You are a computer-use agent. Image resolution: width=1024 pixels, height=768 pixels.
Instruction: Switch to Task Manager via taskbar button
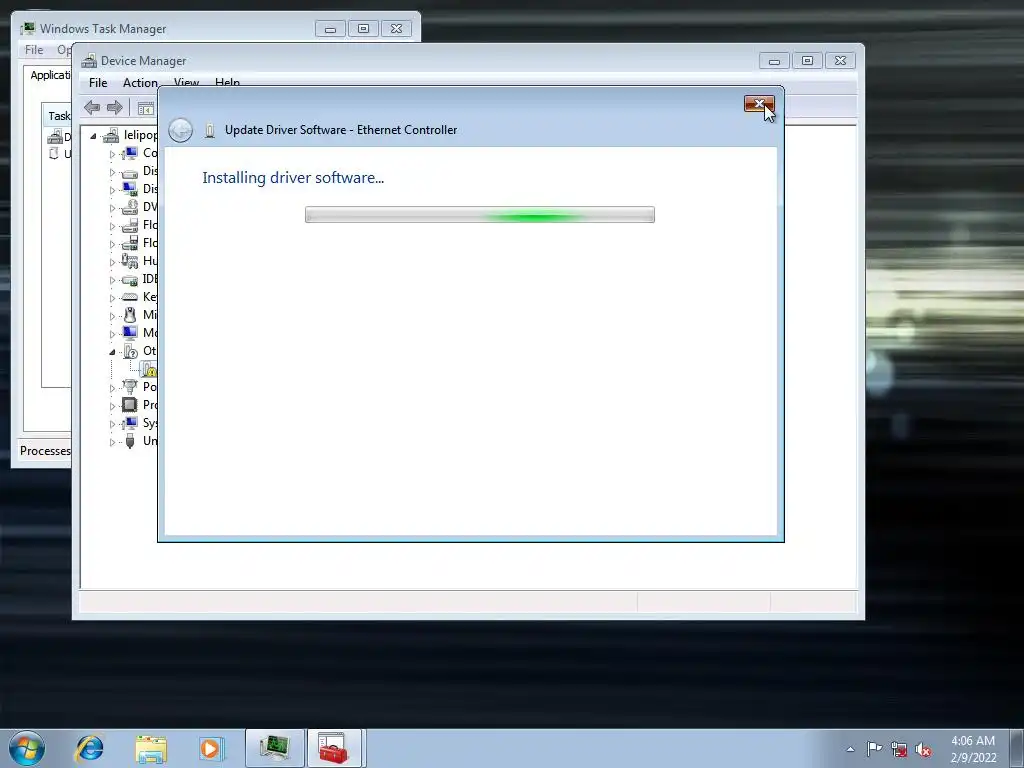click(x=275, y=748)
